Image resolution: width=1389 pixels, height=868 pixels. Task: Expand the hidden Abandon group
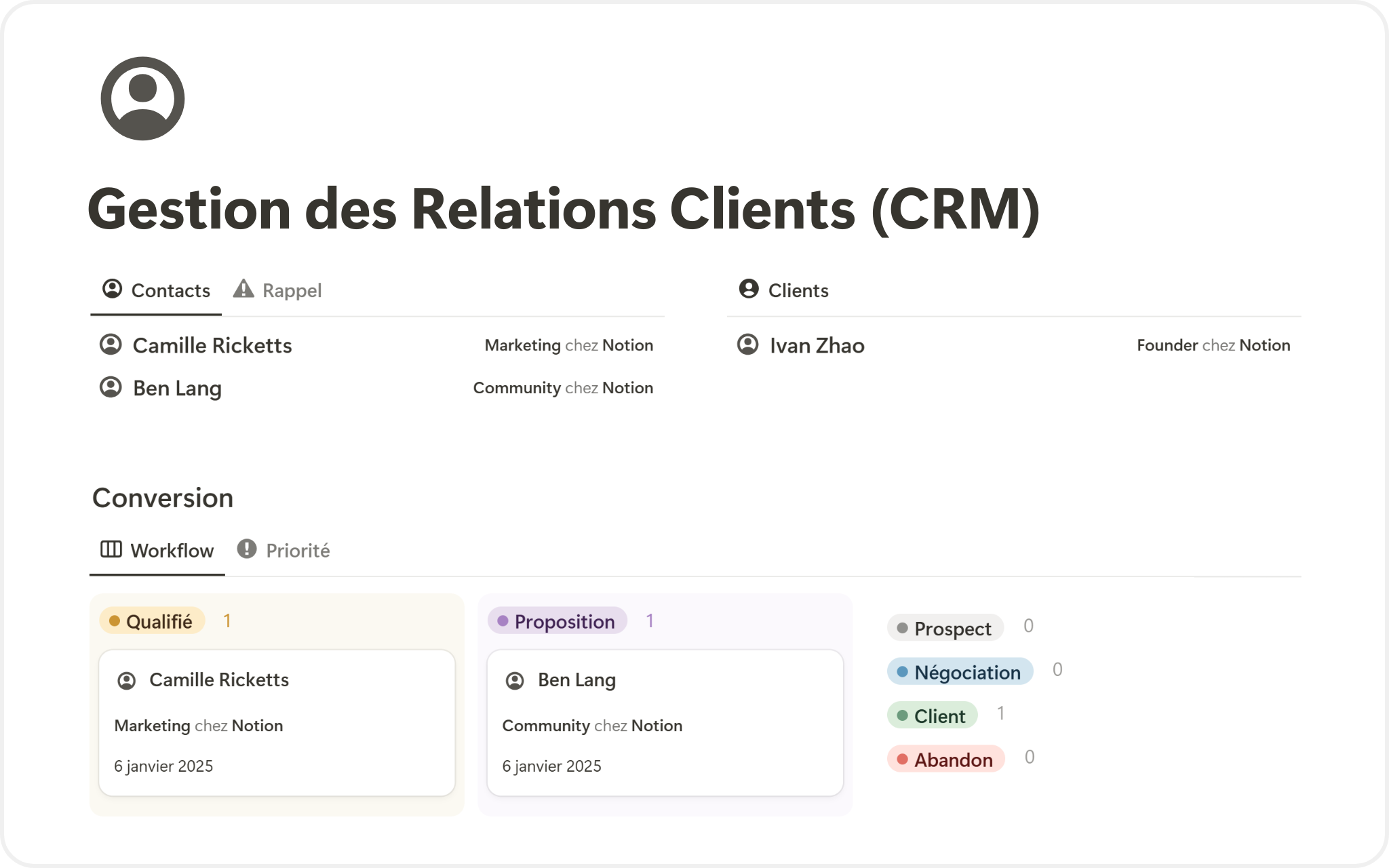coord(945,759)
